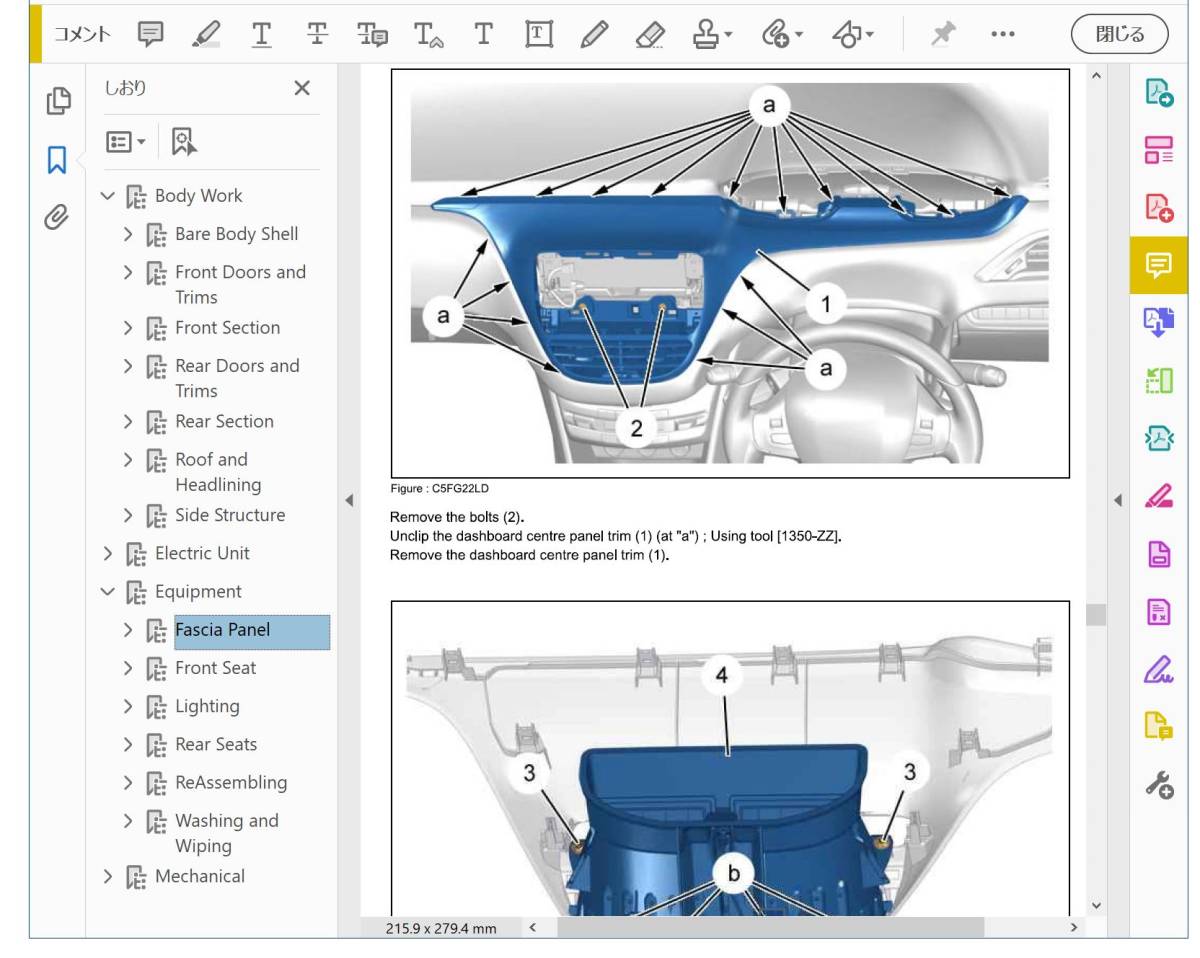Expand the Rear Doors and Trims bookmark
Image resolution: width=1200 pixels, height=958 pixels.
(128, 366)
